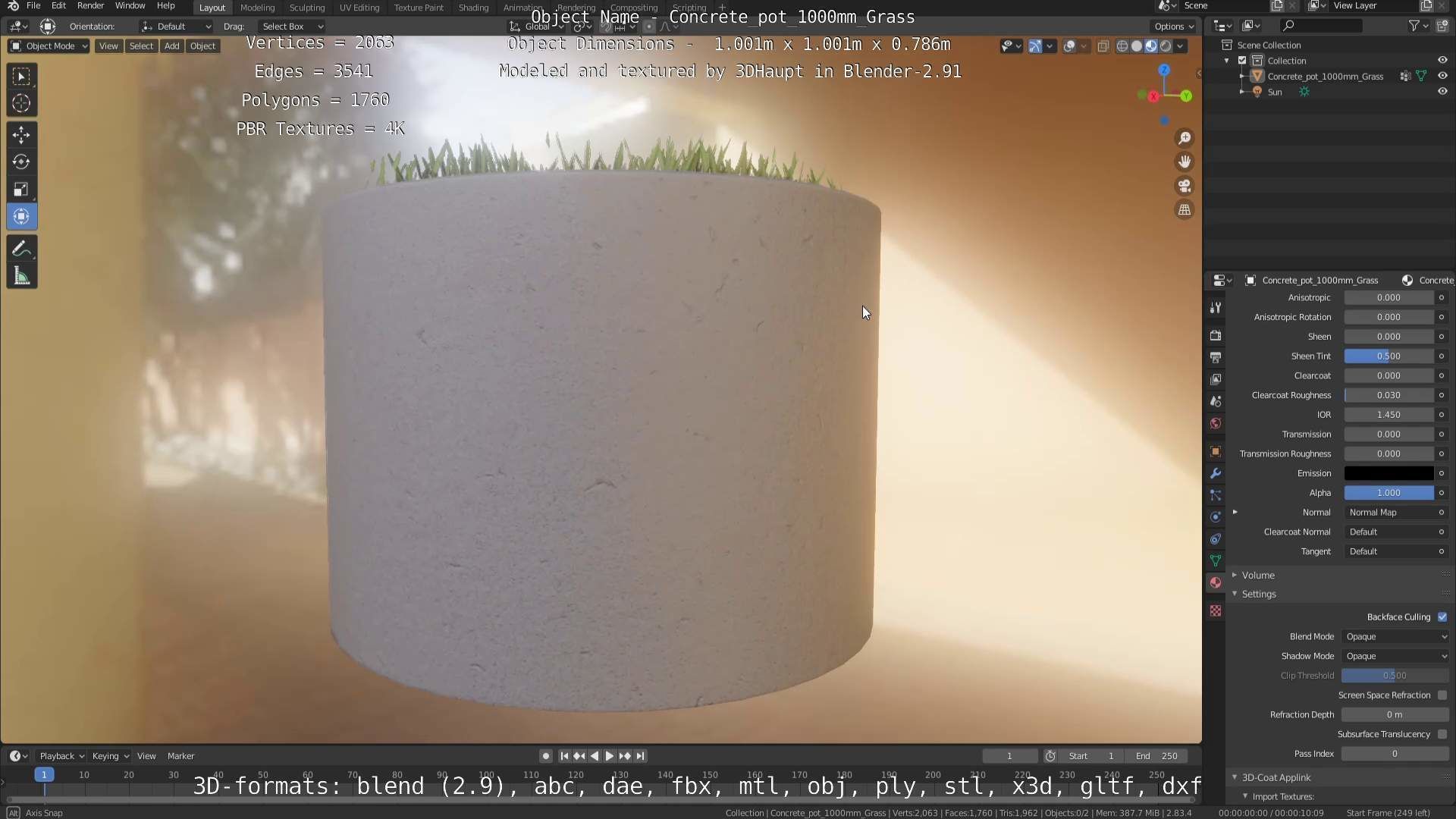The width and height of the screenshot is (1456, 819).
Task: Switch to the Modeling workspace tab
Action: [x=257, y=8]
